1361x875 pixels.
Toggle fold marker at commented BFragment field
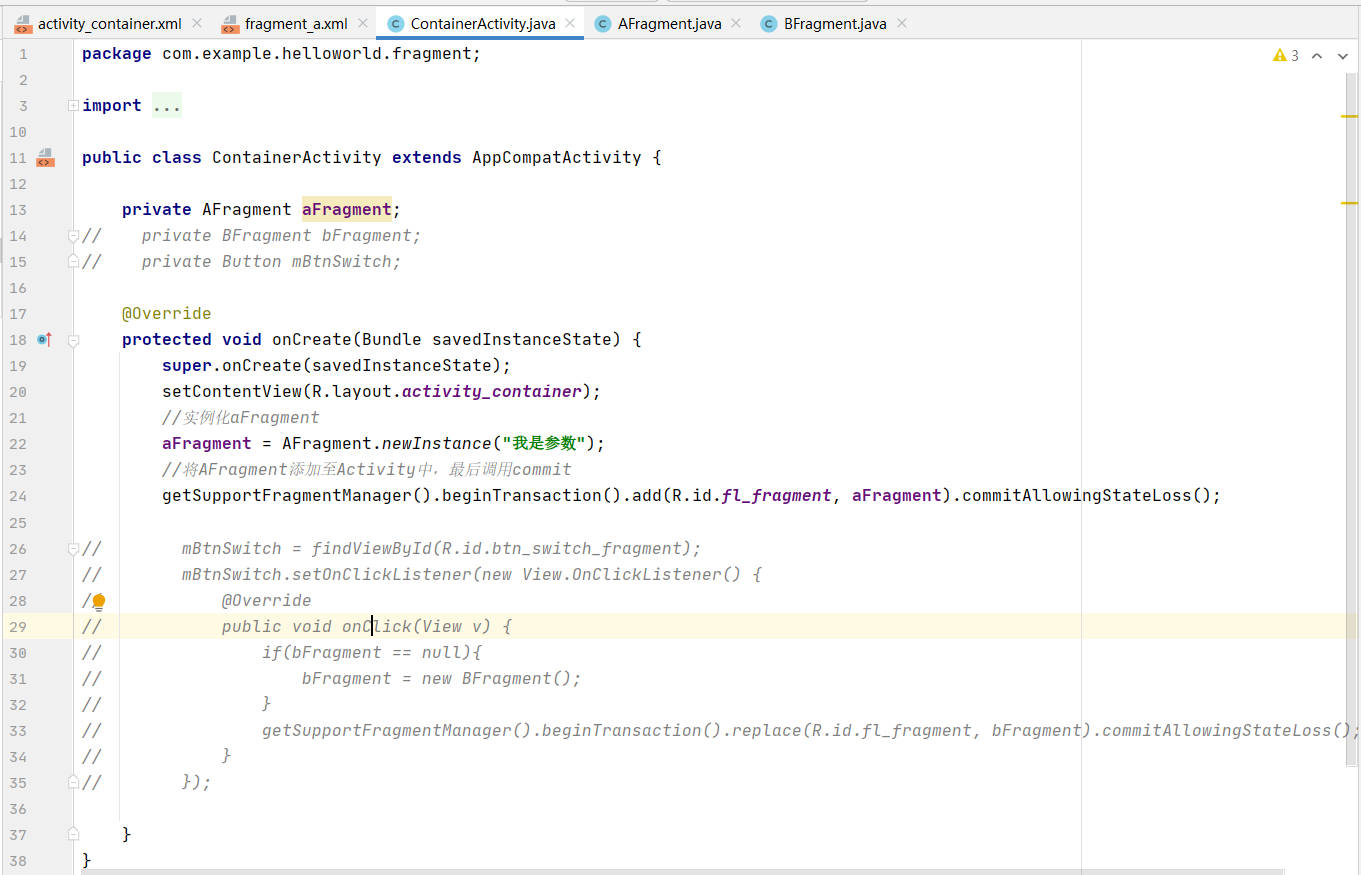[73, 236]
